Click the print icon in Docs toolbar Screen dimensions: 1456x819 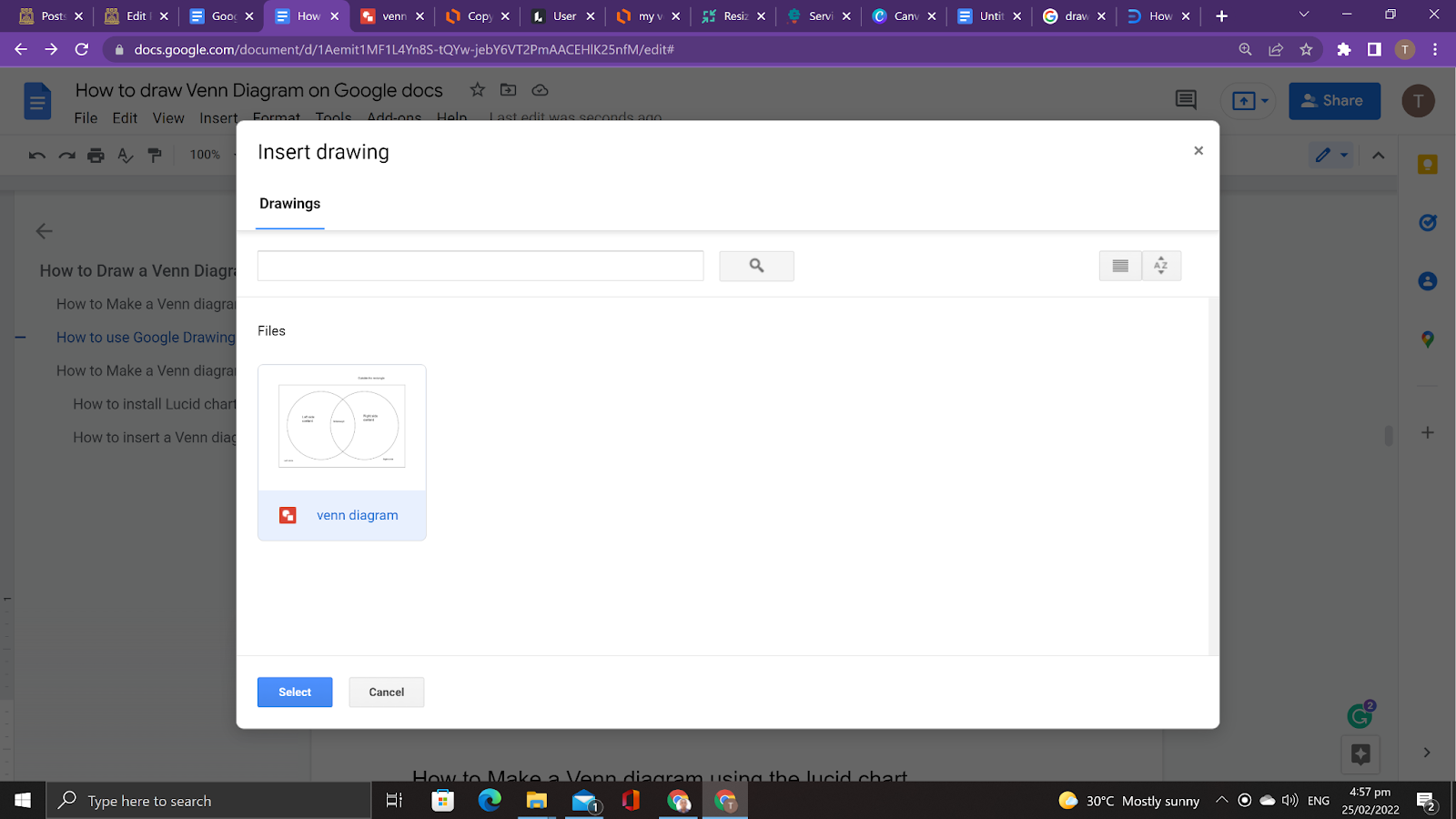tap(96, 155)
